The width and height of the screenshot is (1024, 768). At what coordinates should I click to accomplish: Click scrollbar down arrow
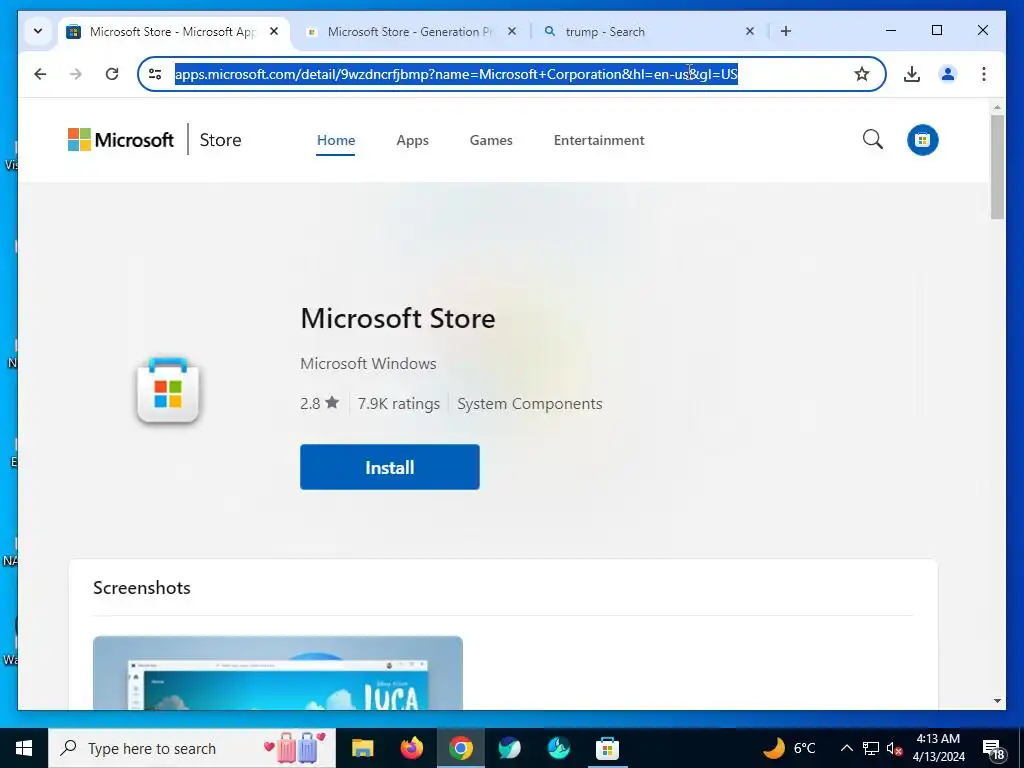997,701
